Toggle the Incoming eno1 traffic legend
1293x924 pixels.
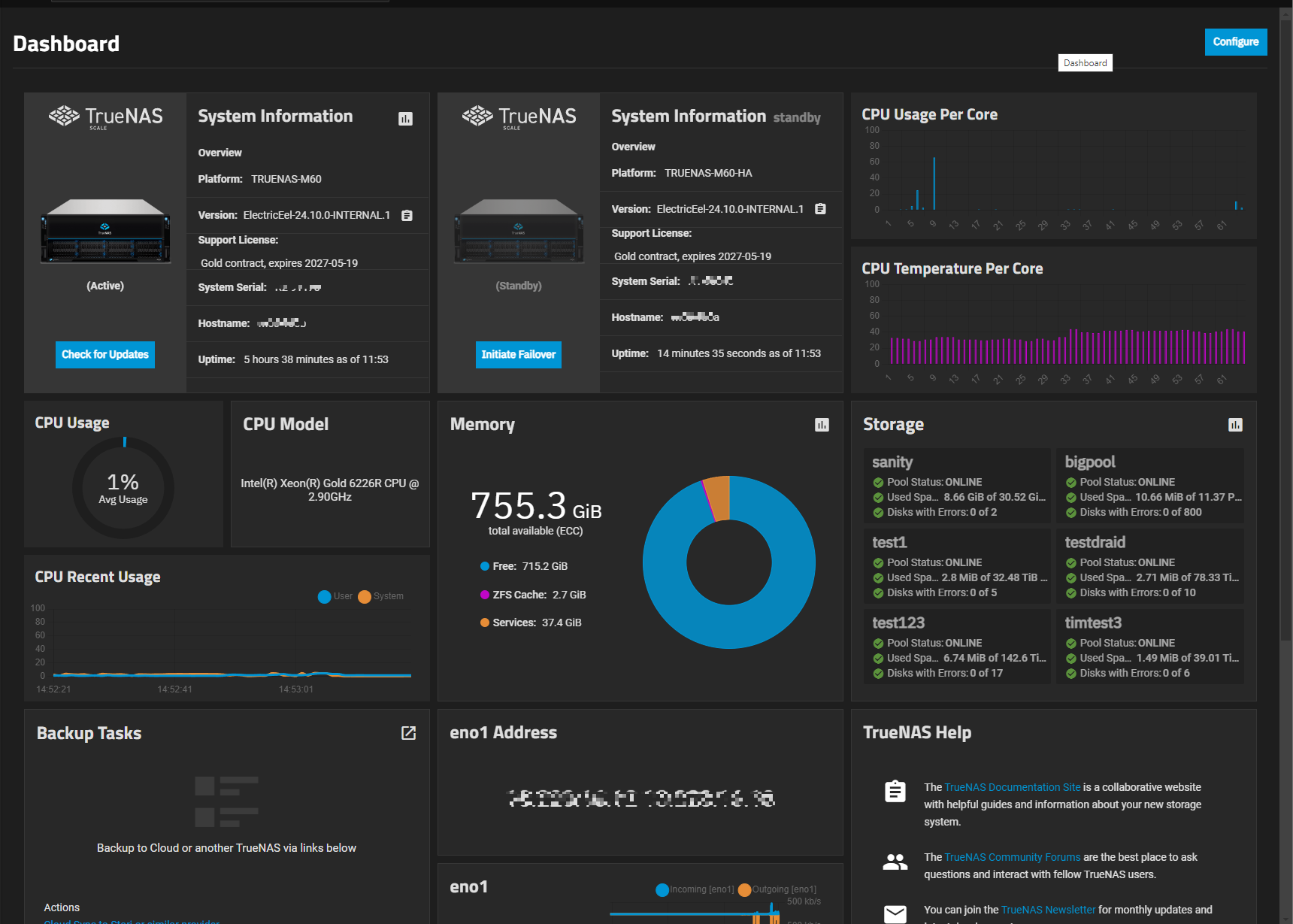coord(695,889)
